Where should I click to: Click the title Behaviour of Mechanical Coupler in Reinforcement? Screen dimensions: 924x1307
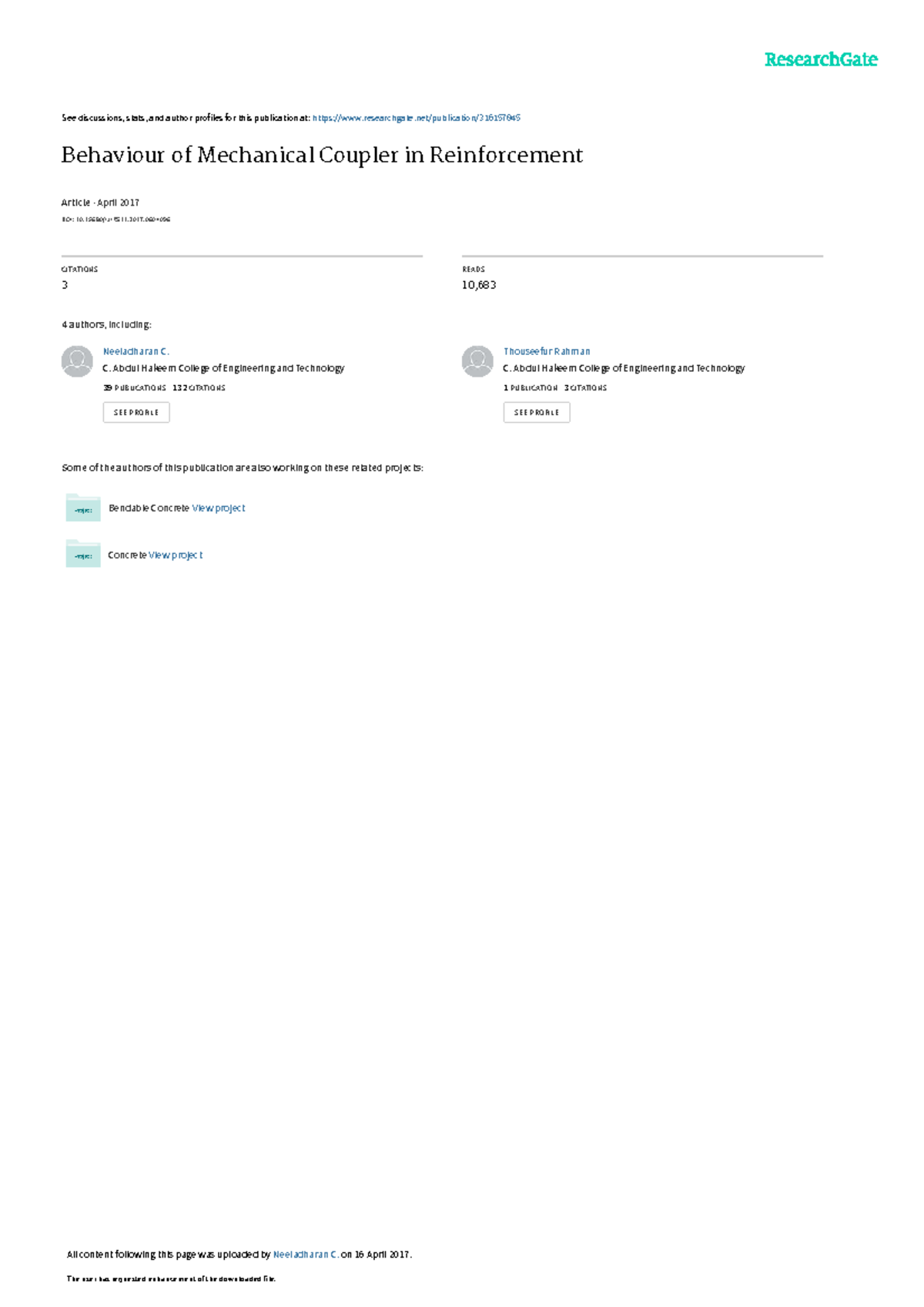tap(322, 156)
